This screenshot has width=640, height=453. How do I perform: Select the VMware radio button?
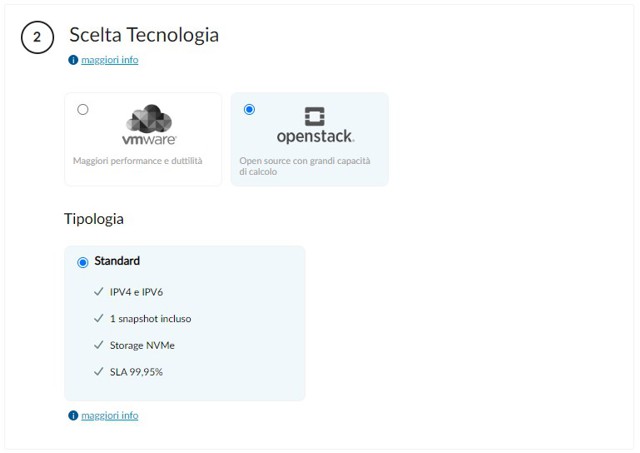[82, 109]
